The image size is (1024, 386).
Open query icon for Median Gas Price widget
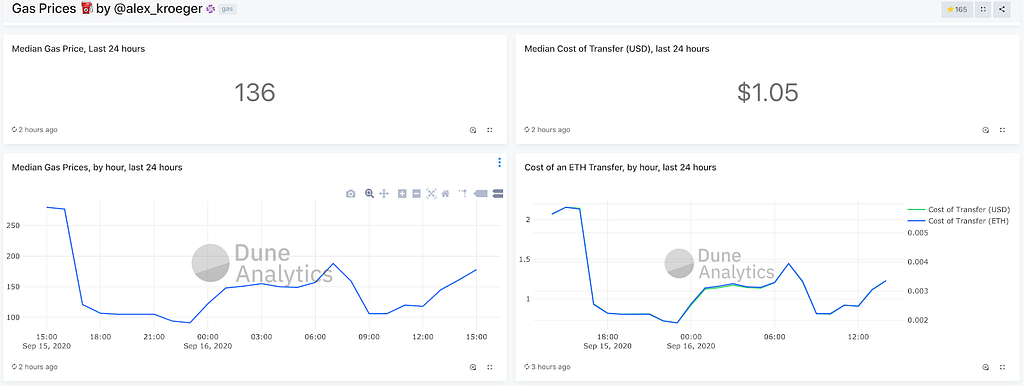click(473, 130)
